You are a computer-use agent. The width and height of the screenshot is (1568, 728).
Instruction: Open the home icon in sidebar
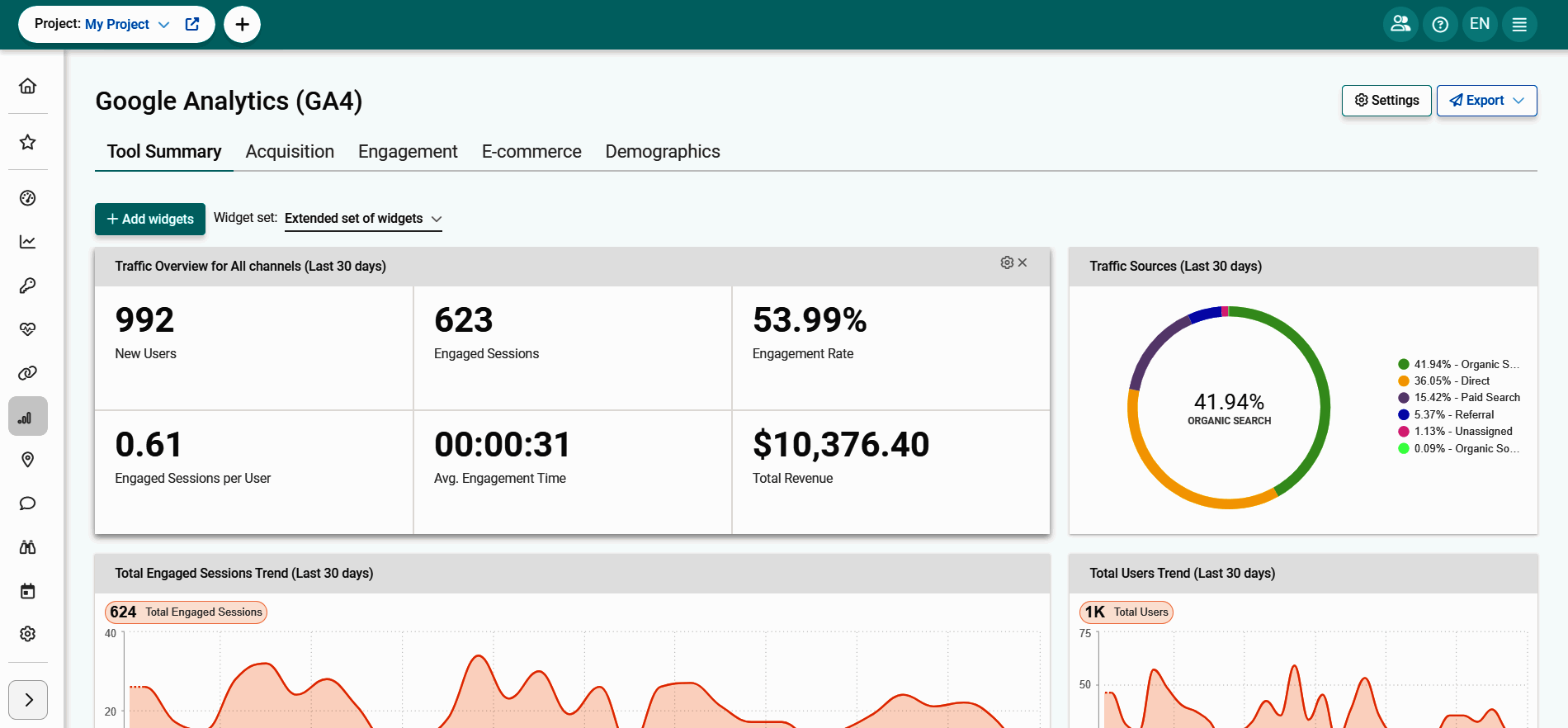[28, 86]
